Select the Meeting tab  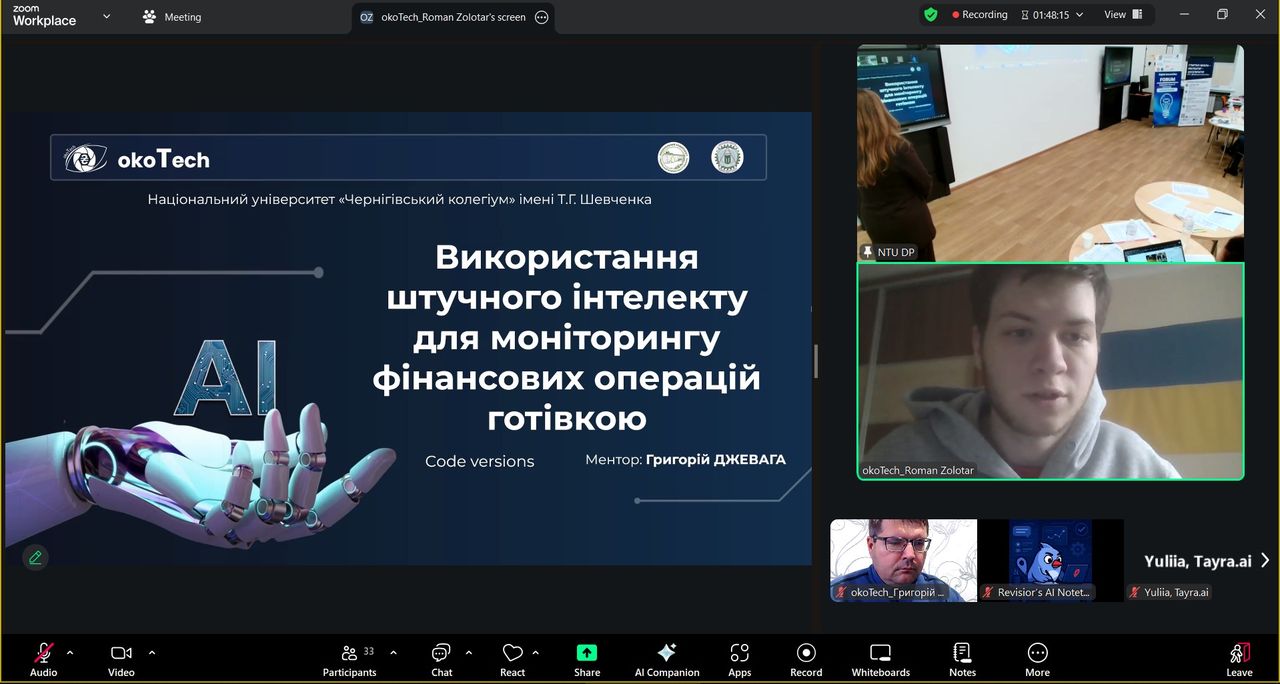(x=172, y=17)
